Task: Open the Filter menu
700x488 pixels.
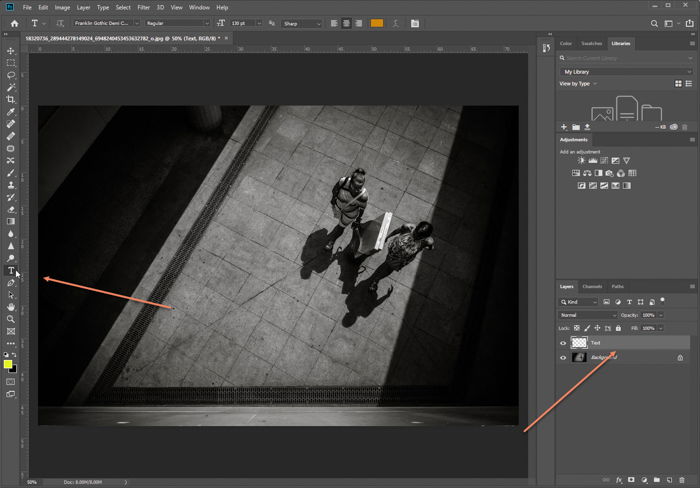Action: pyautogui.click(x=143, y=8)
